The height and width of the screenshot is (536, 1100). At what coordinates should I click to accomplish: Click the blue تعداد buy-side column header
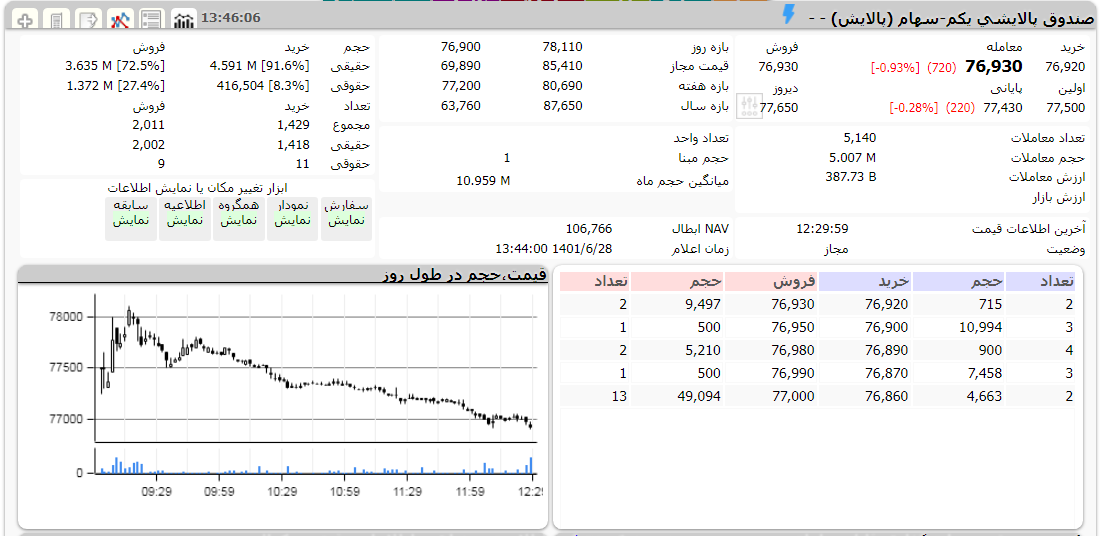(1040, 281)
